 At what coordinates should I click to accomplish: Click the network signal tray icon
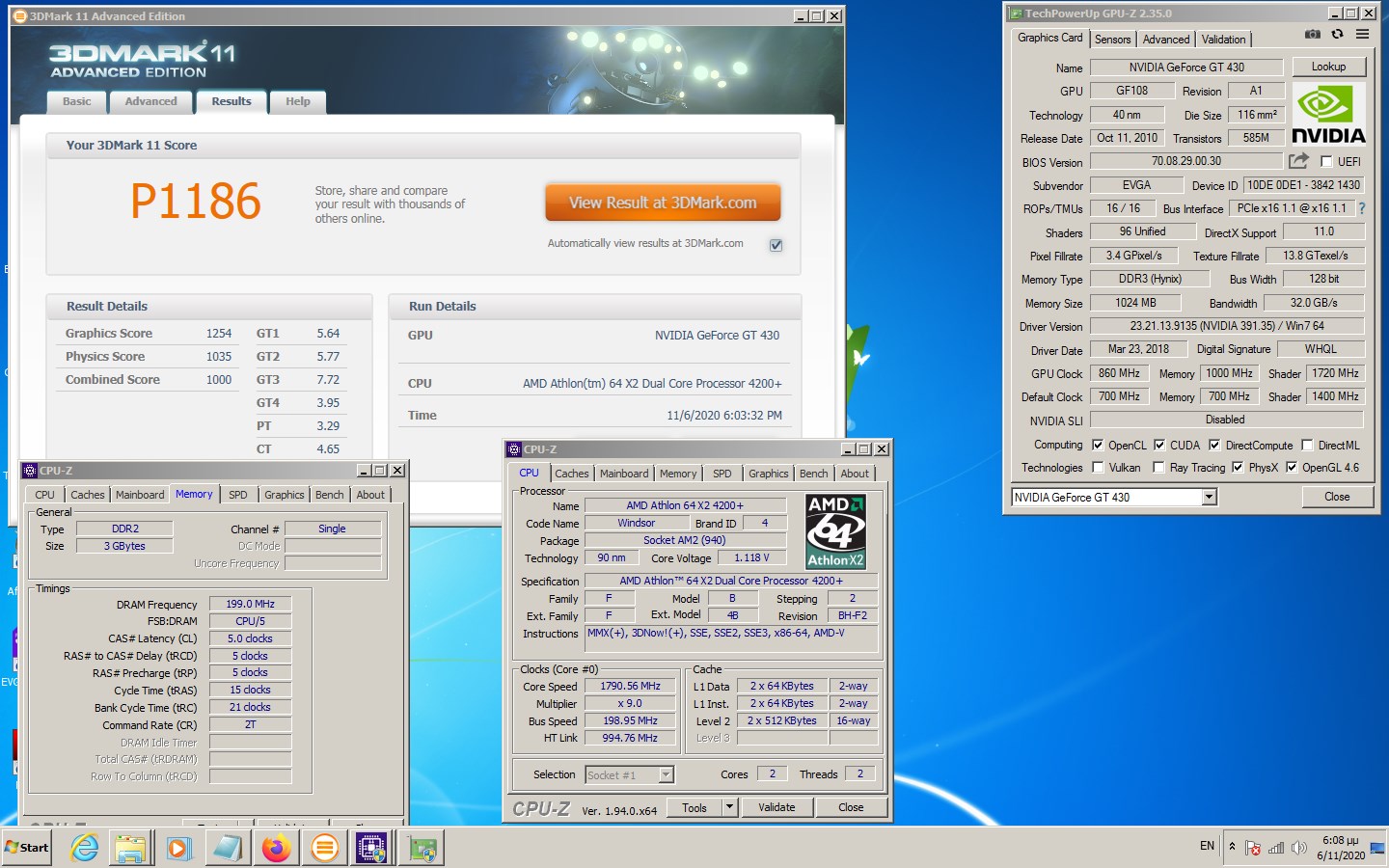1276,848
